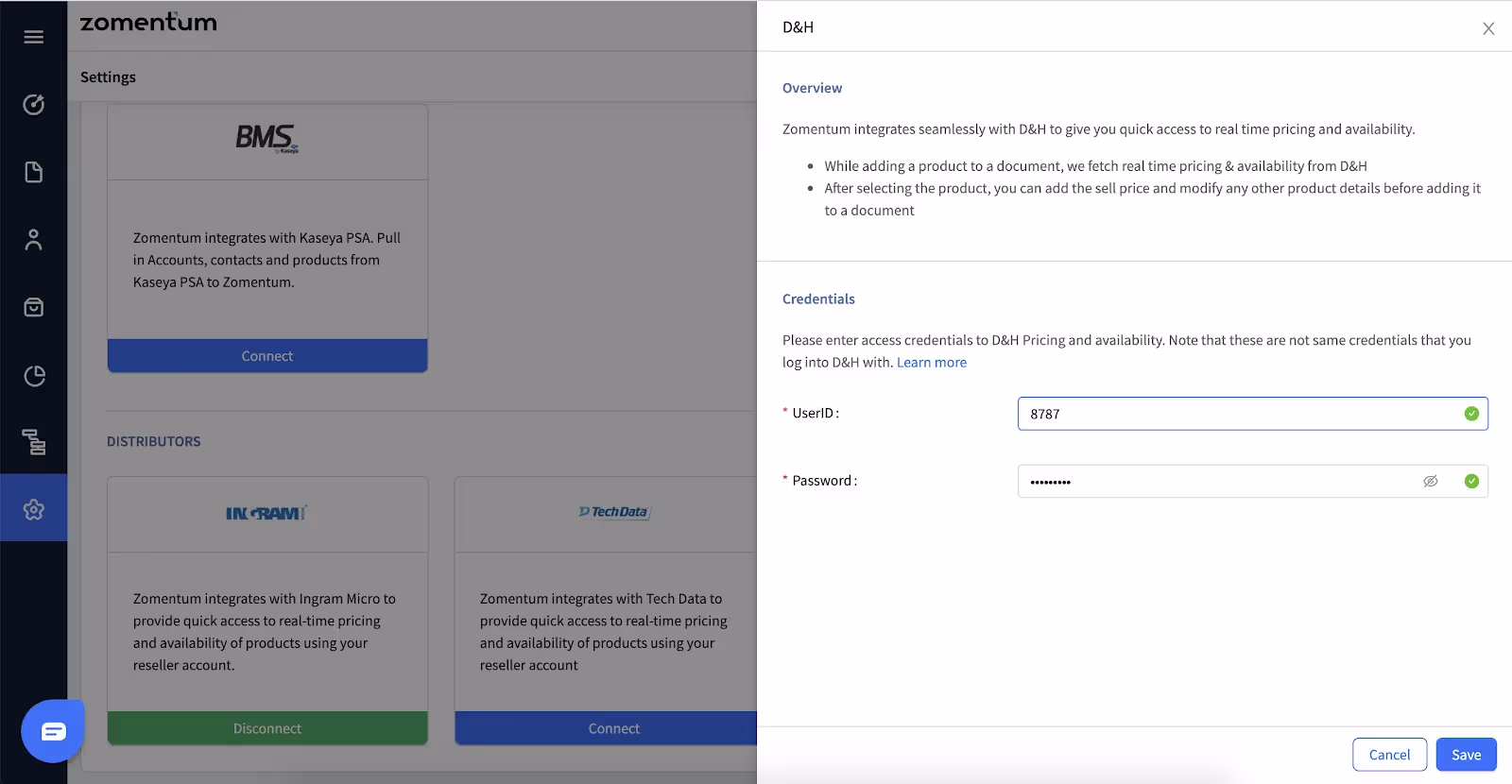This screenshot has width=1512, height=784.
Task: Click the Ingram Micro logo
Action: (266, 513)
